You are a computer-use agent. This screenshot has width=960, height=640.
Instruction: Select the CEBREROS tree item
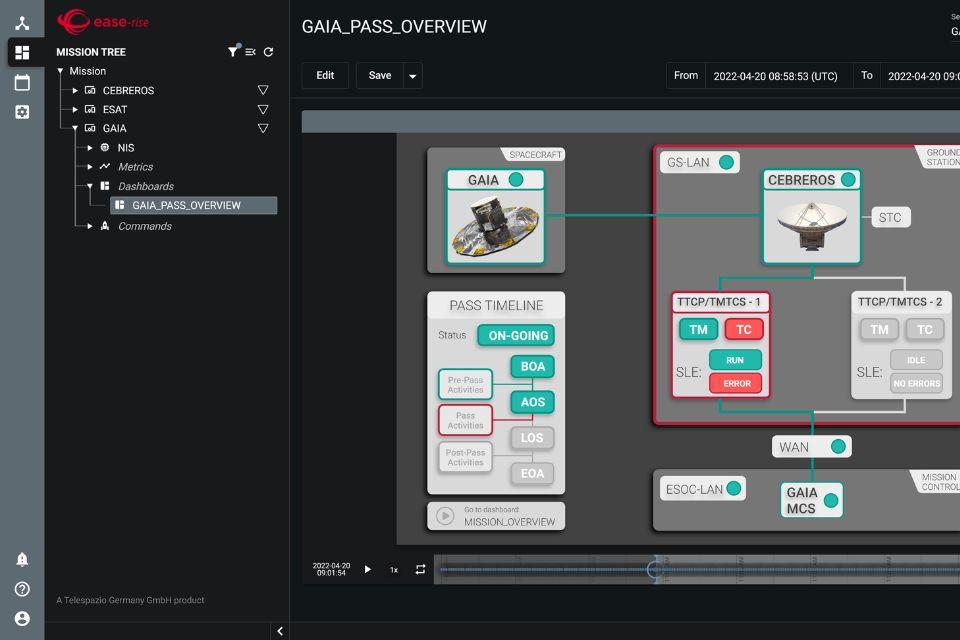pyautogui.click(x=129, y=91)
